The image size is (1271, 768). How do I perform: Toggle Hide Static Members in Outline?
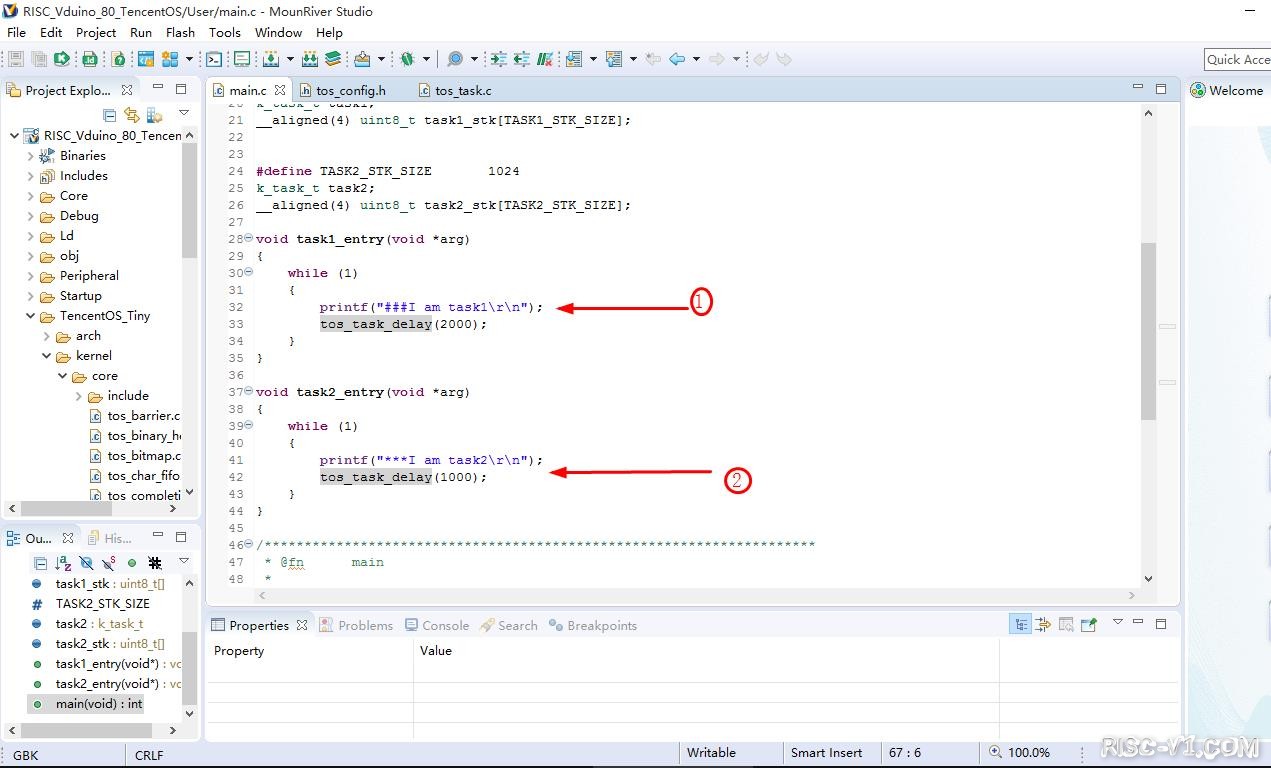[x=109, y=563]
